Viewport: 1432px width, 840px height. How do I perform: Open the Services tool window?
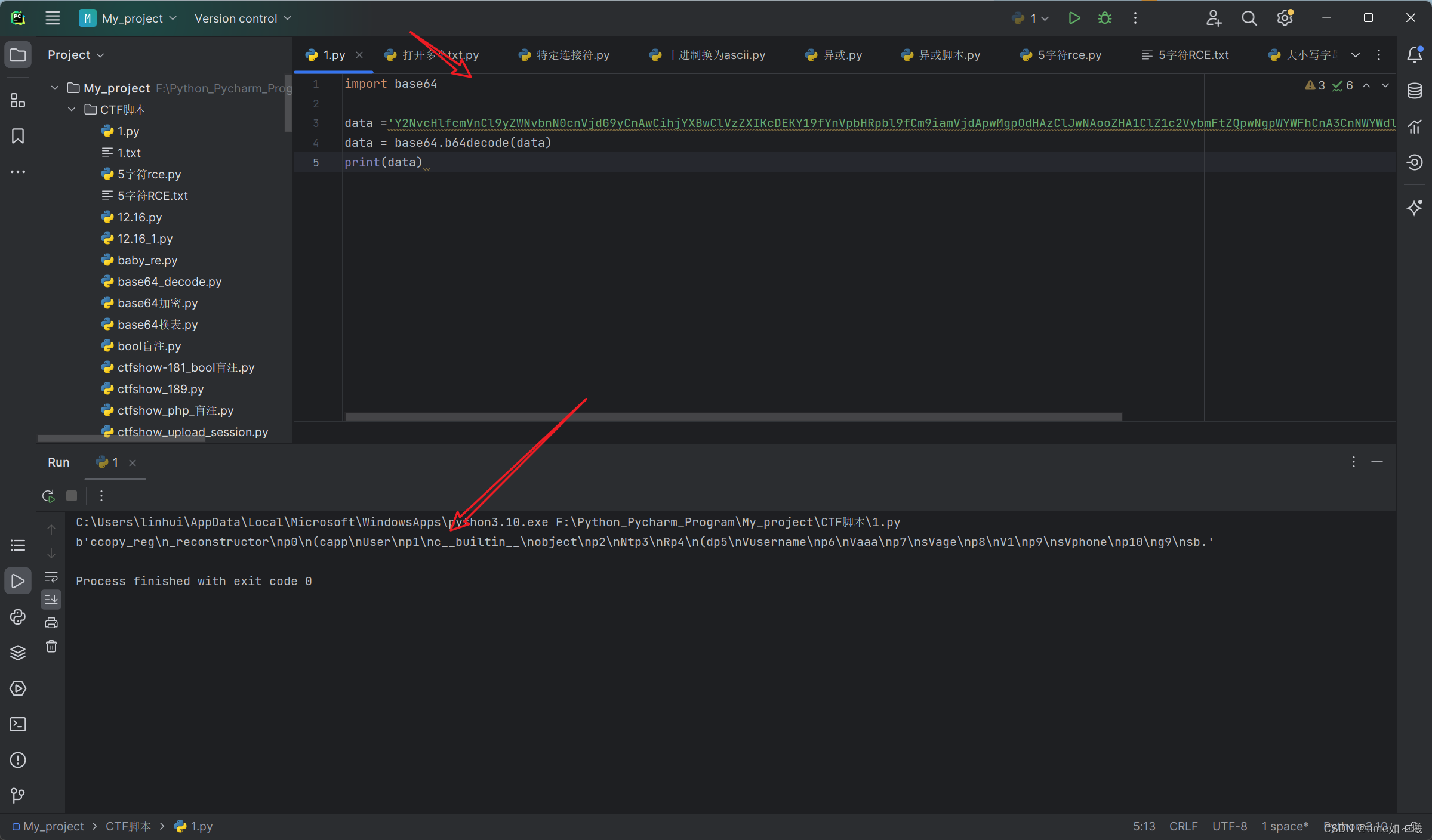(x=18, y=688)
